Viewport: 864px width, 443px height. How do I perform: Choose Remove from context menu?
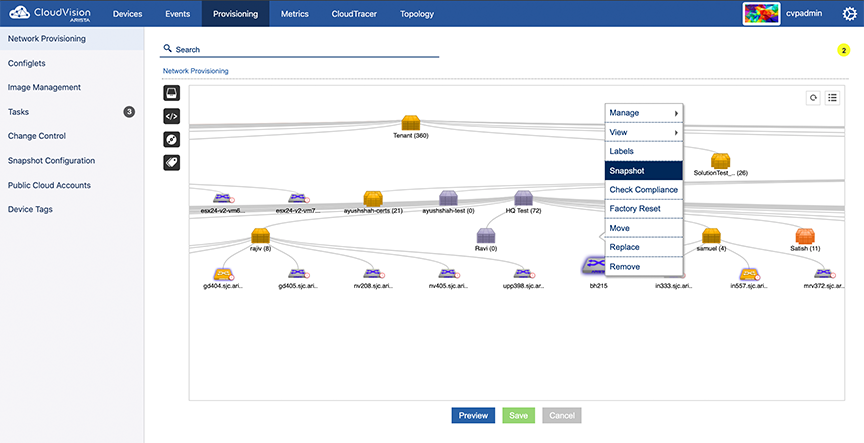[x=644, y=267]
